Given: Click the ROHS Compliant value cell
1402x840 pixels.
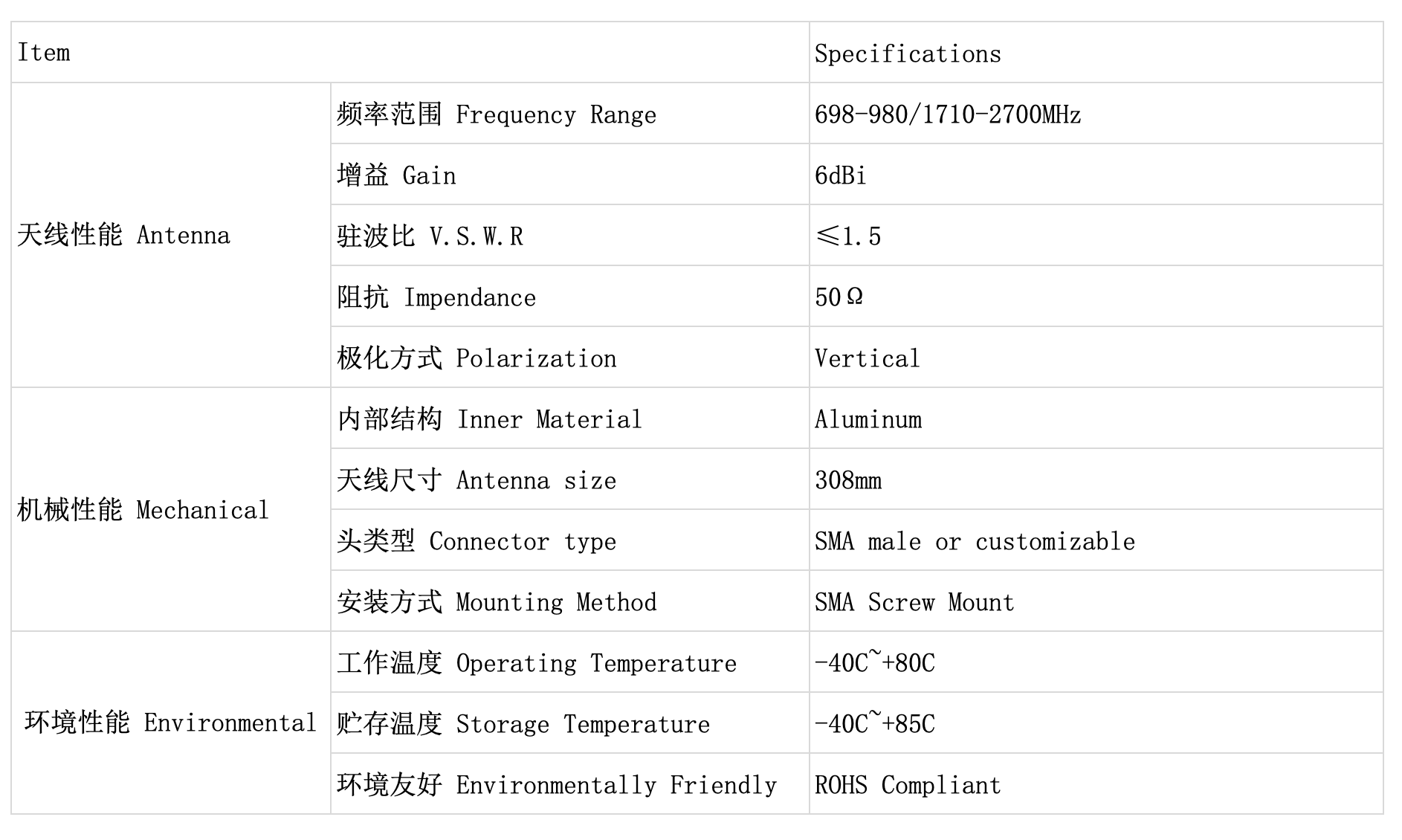Looking at the screenshot, I should point(1096,784).
